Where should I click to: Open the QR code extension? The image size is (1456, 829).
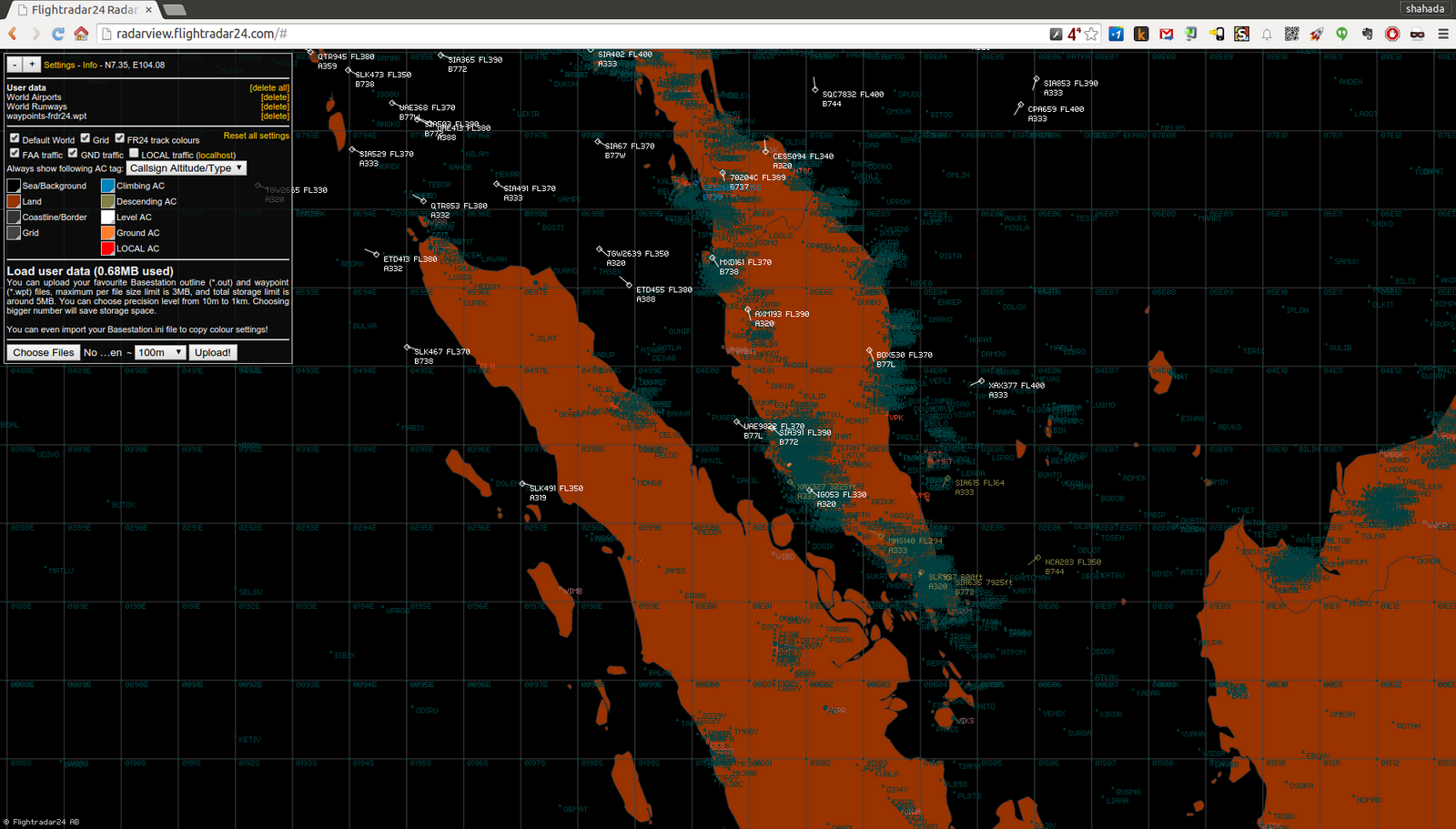pyautogui.click(x=1291, y=34)
